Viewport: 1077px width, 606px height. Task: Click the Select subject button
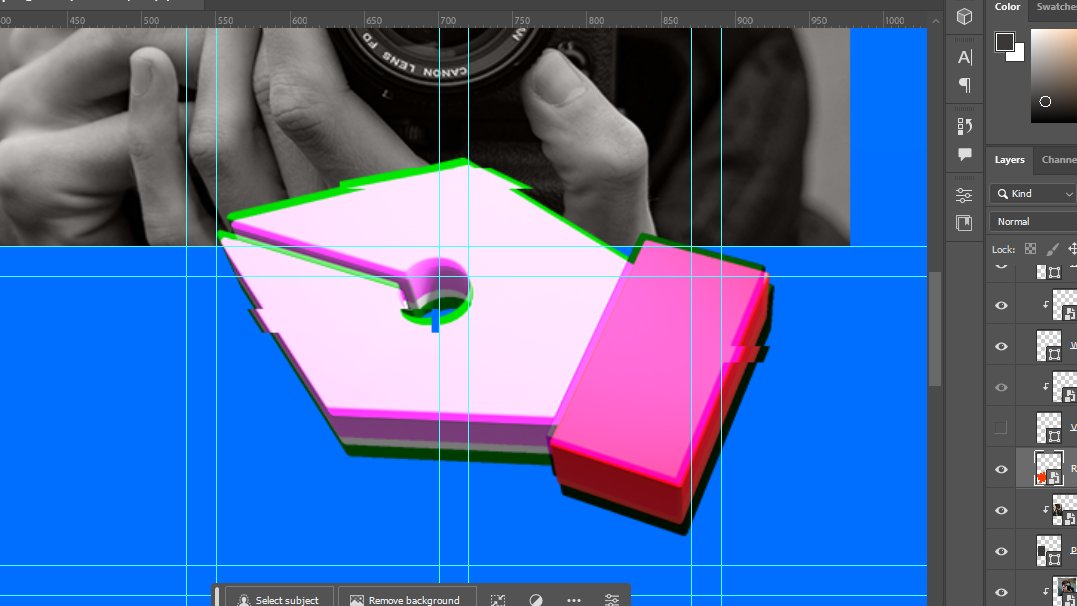pos(280,598)
